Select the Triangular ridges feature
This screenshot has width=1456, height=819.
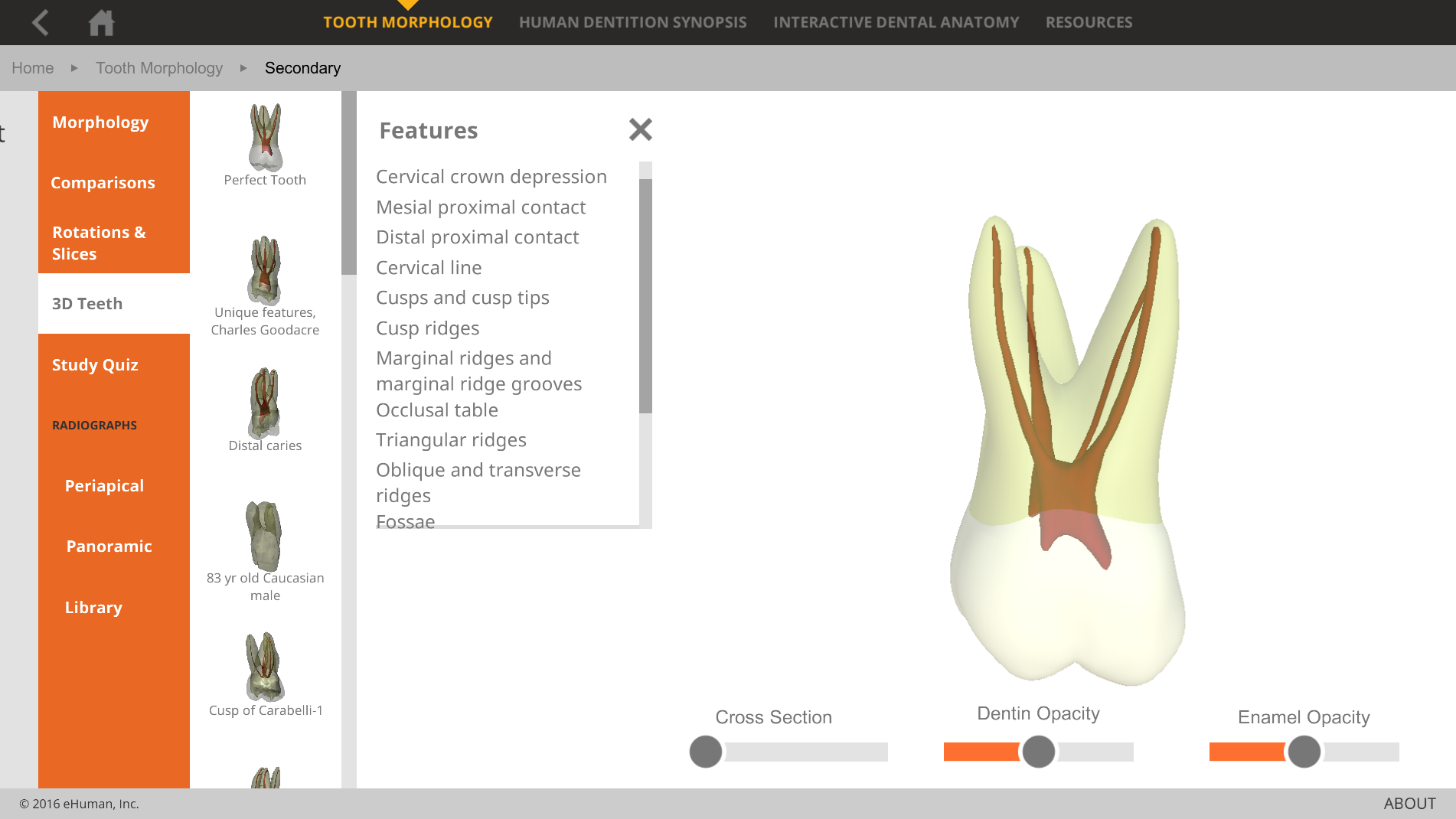click(x=451, y=440)
